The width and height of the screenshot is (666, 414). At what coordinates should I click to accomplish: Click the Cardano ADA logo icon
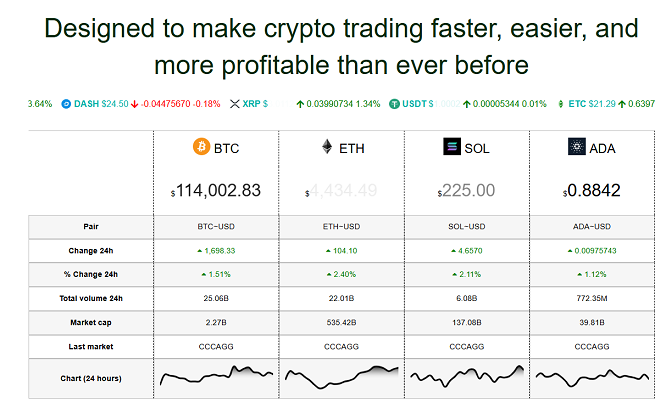pos(574,148)
